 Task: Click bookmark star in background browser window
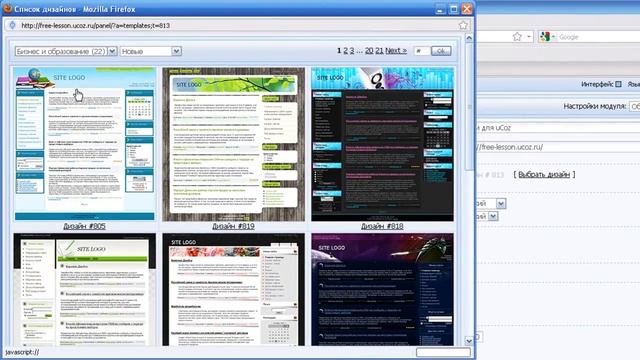[517, 37]
